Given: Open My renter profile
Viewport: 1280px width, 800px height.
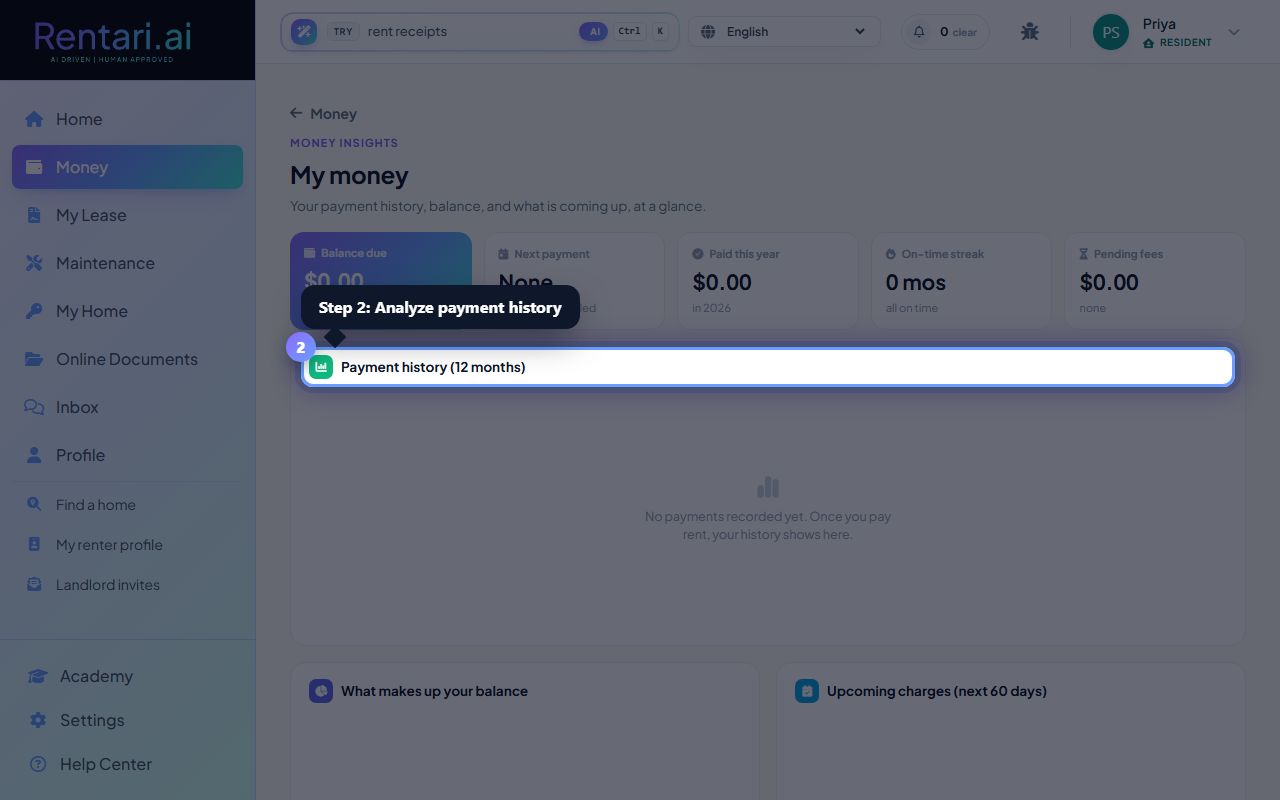Looking at the screenshot, I should 127,545.
